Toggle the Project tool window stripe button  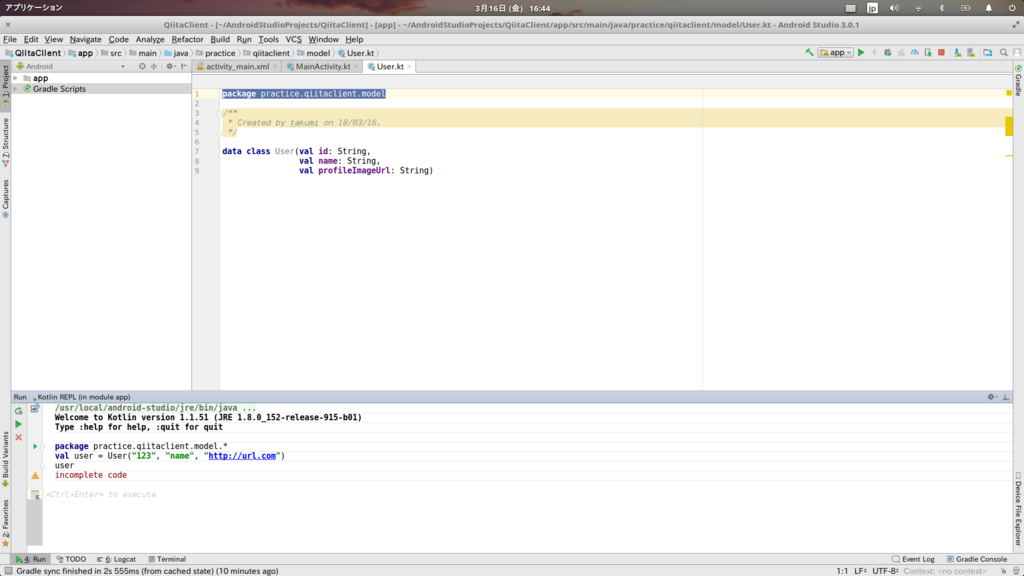click(x=5, y=85)
